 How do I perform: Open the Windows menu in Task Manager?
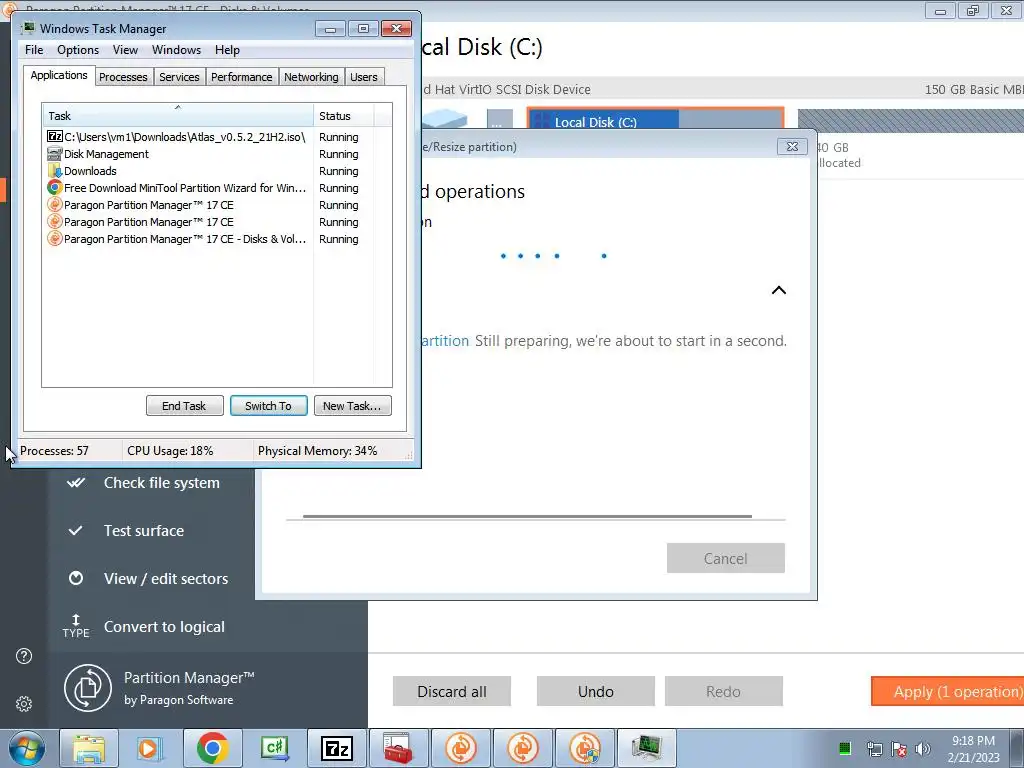coord(176,50)
